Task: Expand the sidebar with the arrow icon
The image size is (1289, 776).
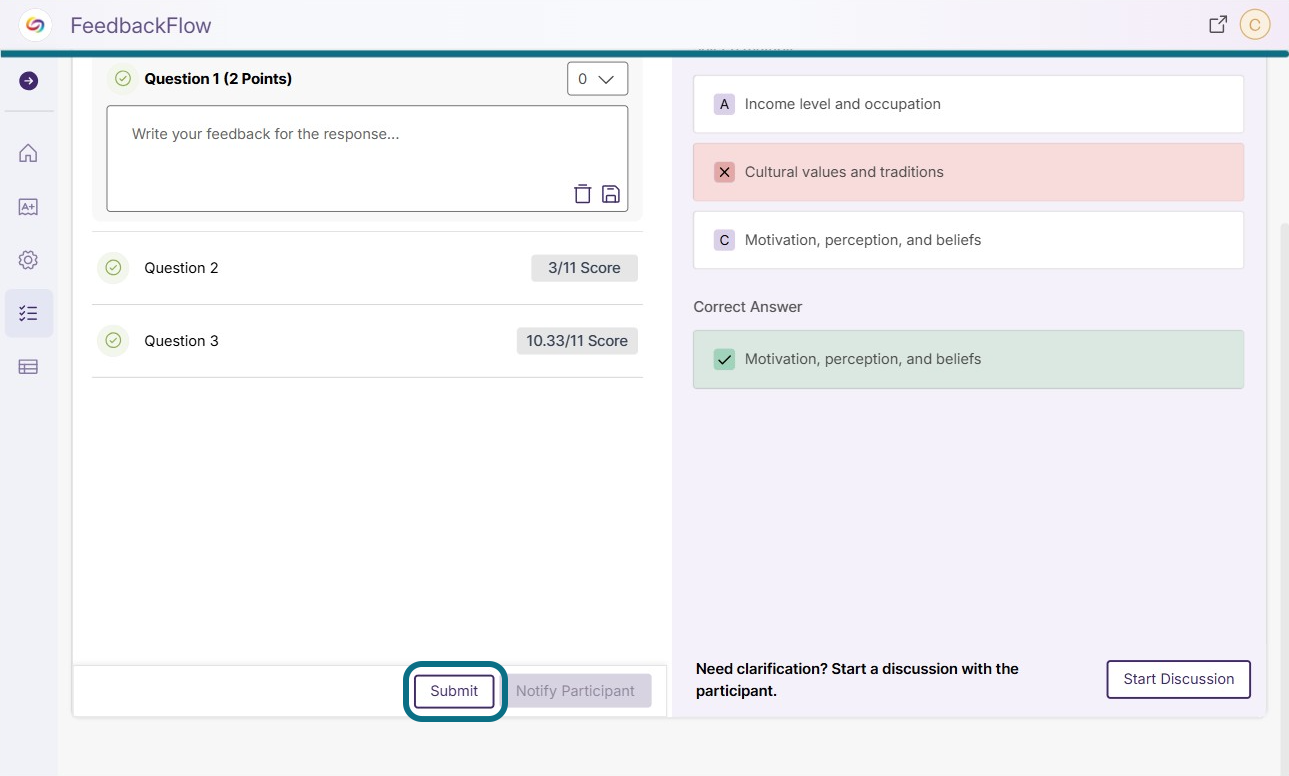Action: pos(28,81)
